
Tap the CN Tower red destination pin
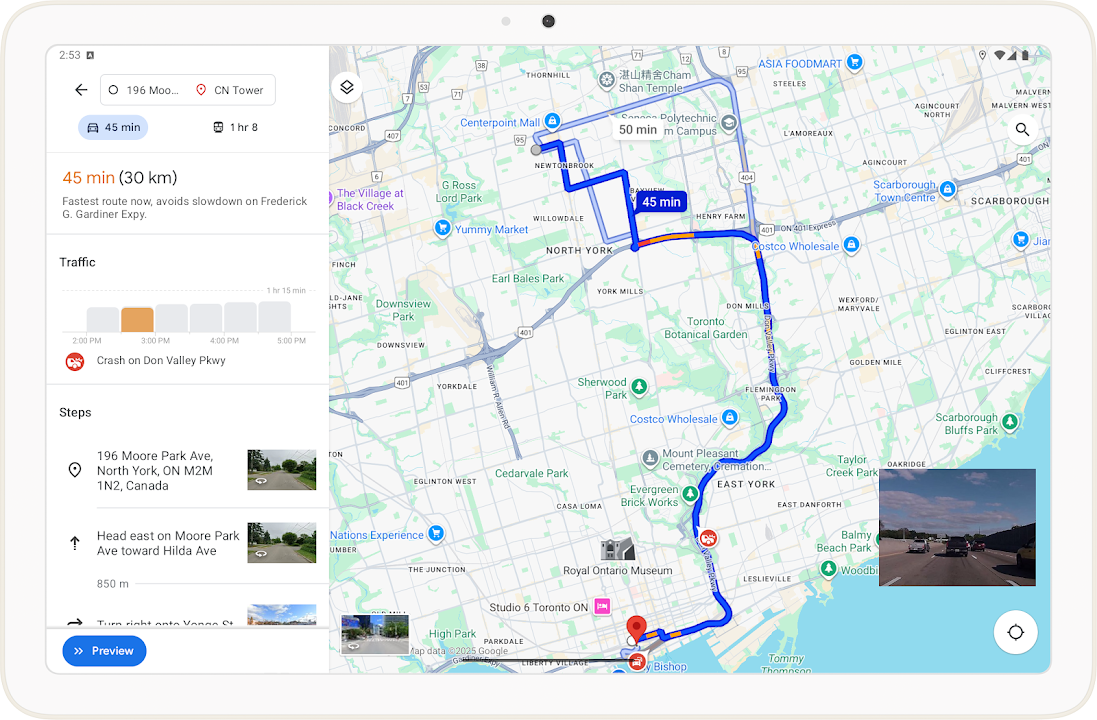(634, 630)
